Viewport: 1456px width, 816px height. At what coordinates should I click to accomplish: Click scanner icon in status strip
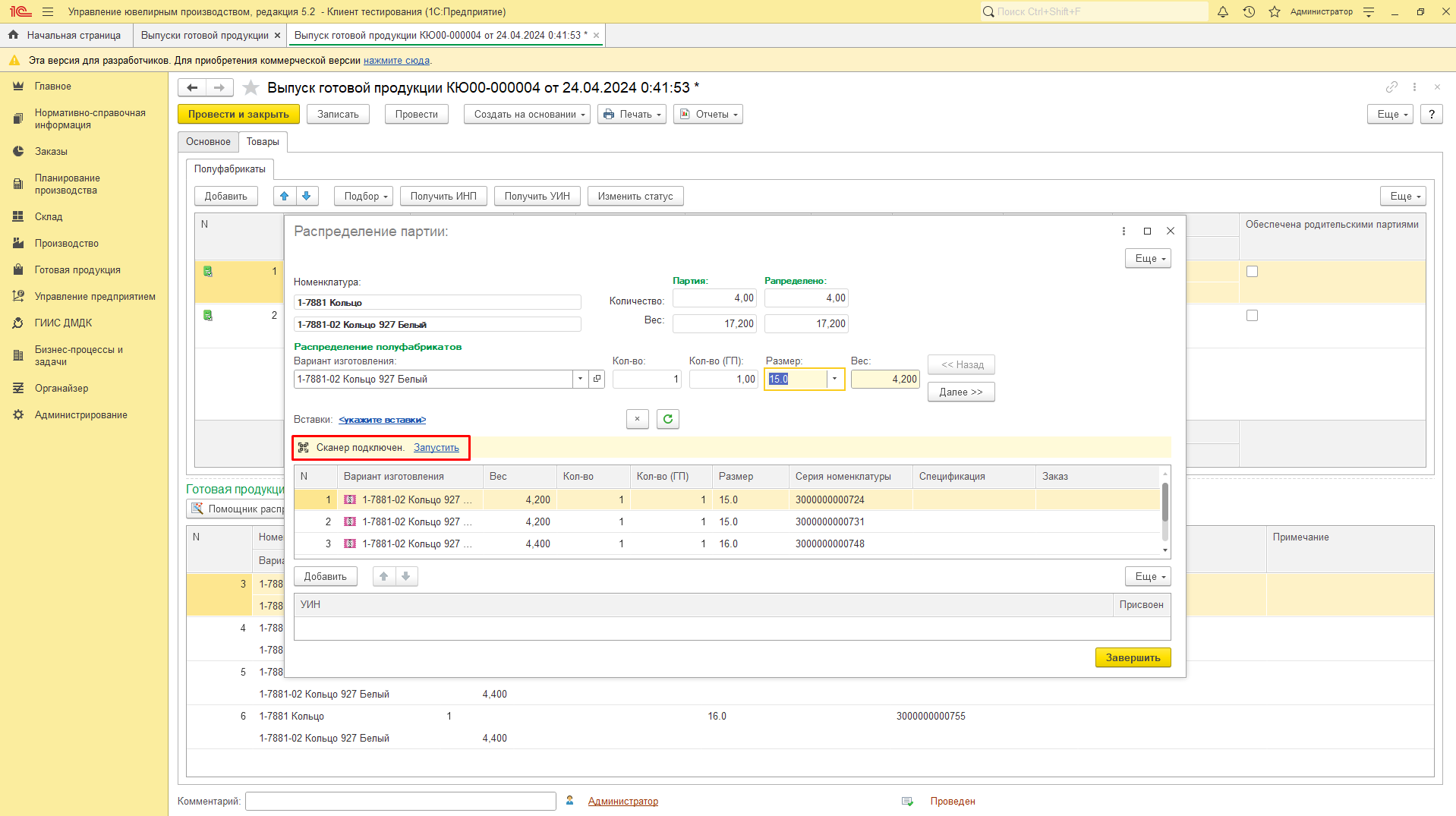point(304,448)
